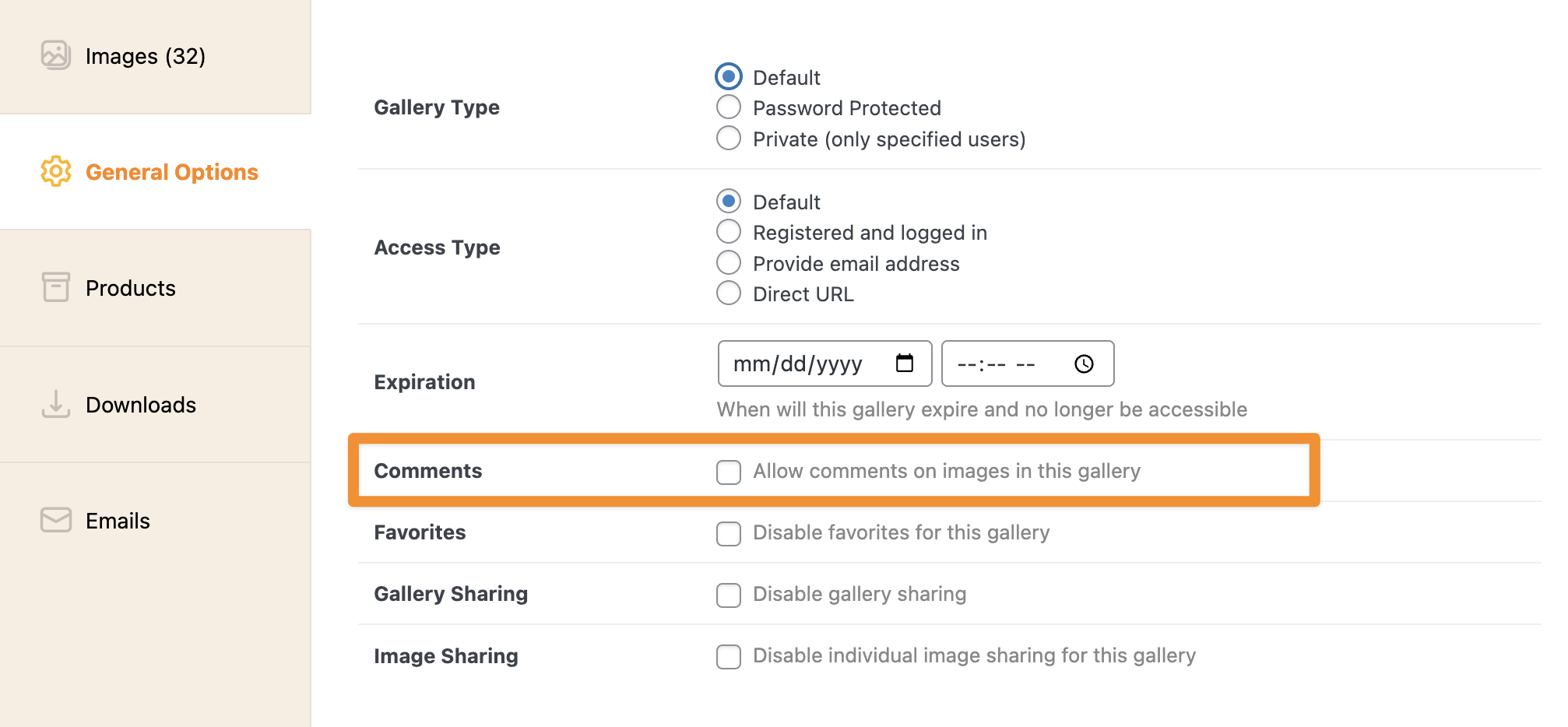Click the Products box icon
This screenshot has height=727, width=1568.
pyautogui.click(x=55, y=287)
